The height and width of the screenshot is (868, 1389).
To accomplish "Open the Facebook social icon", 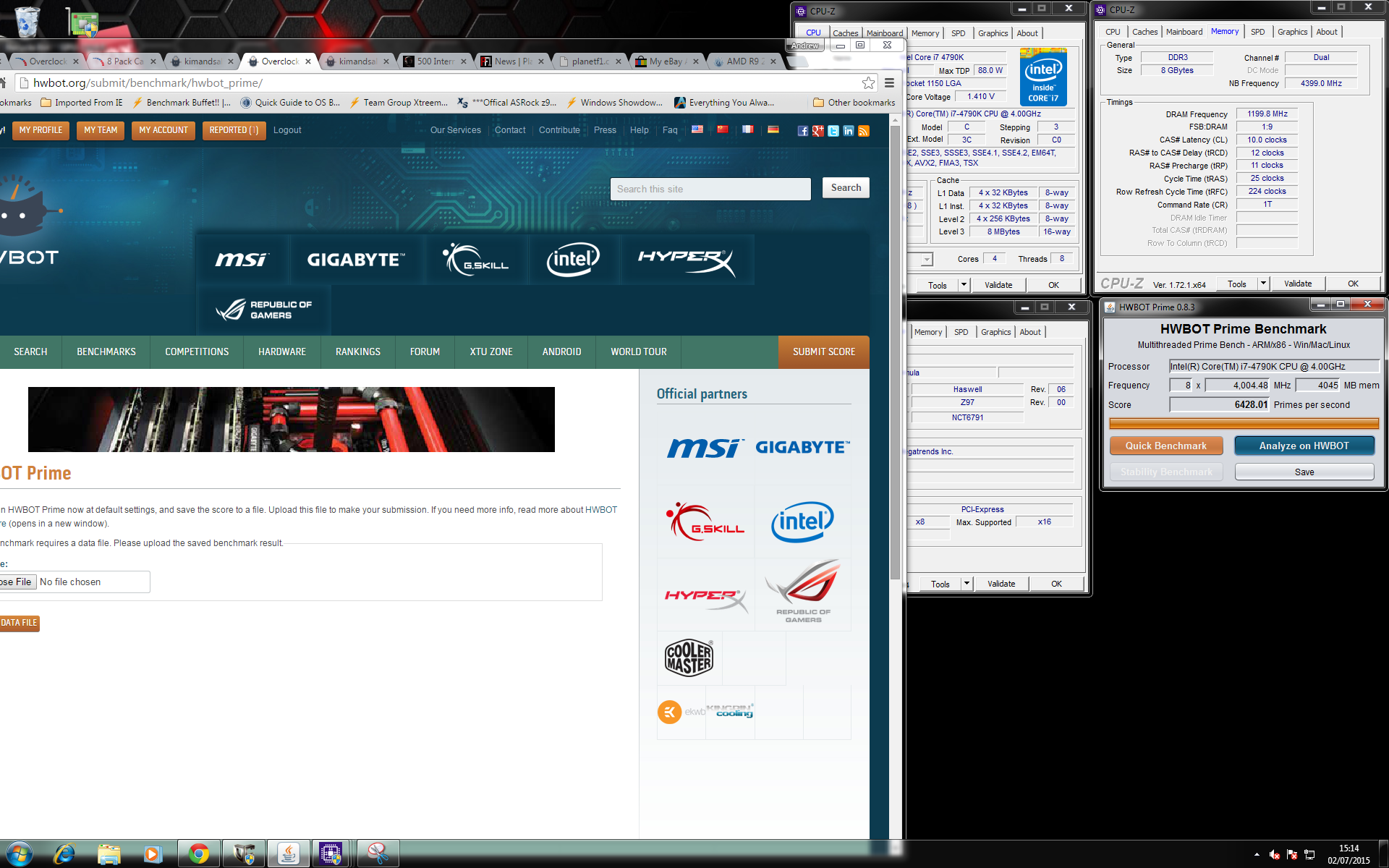I will click(802, 131).
